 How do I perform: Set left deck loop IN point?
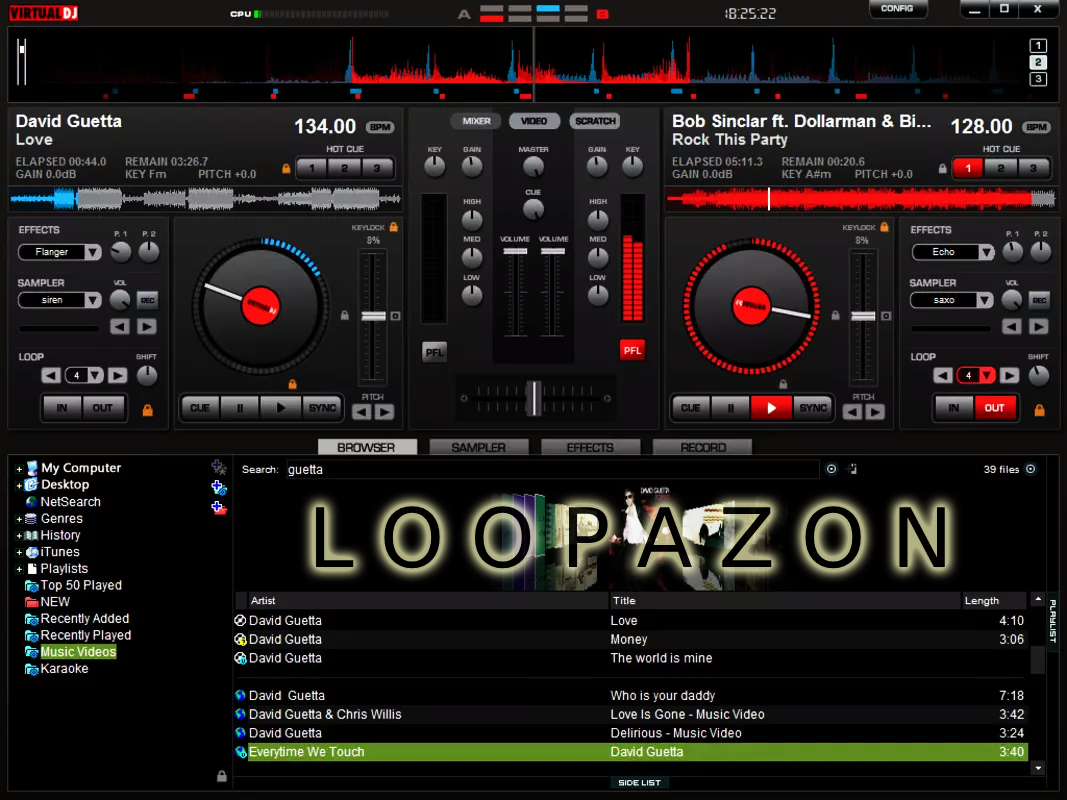pyautogui.click(x=62, y=408)
